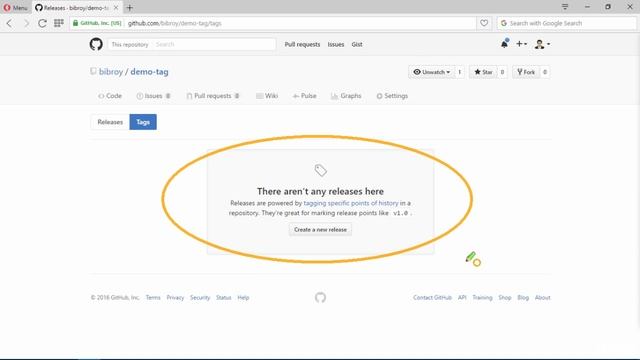This screenshot has width=640, height=360.
Task: Open the GitHub Octocat home logo
Action: coord(96,44)
